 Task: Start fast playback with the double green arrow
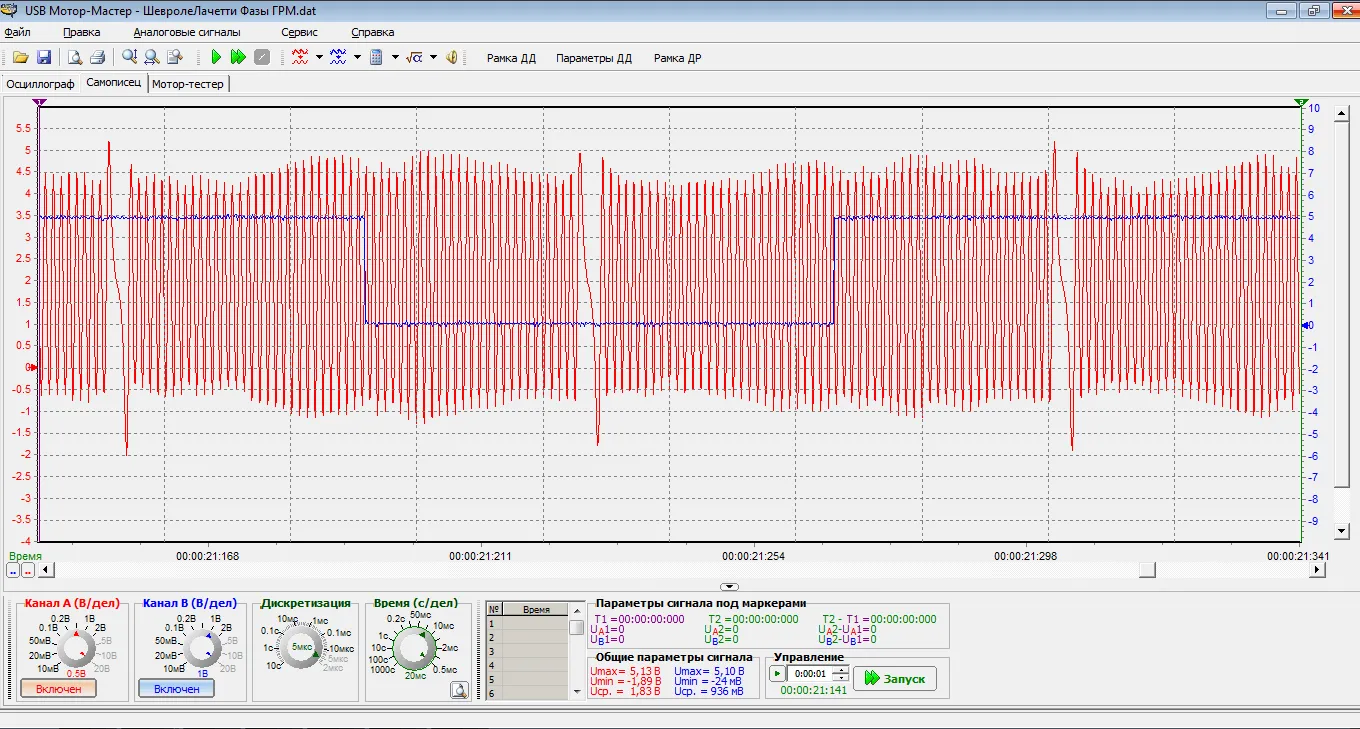tap(238, 57)
